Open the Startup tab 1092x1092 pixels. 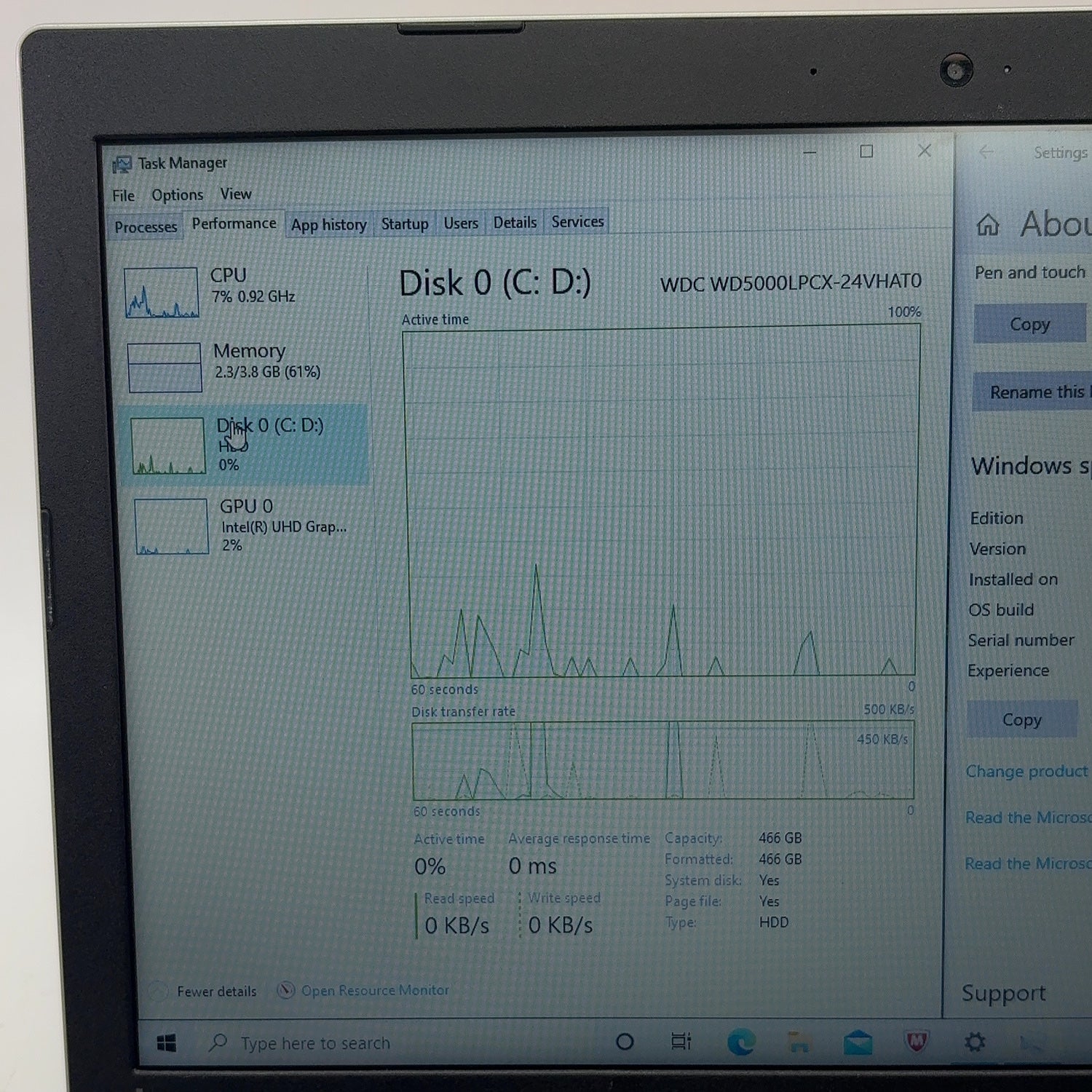tap(405, 224)
